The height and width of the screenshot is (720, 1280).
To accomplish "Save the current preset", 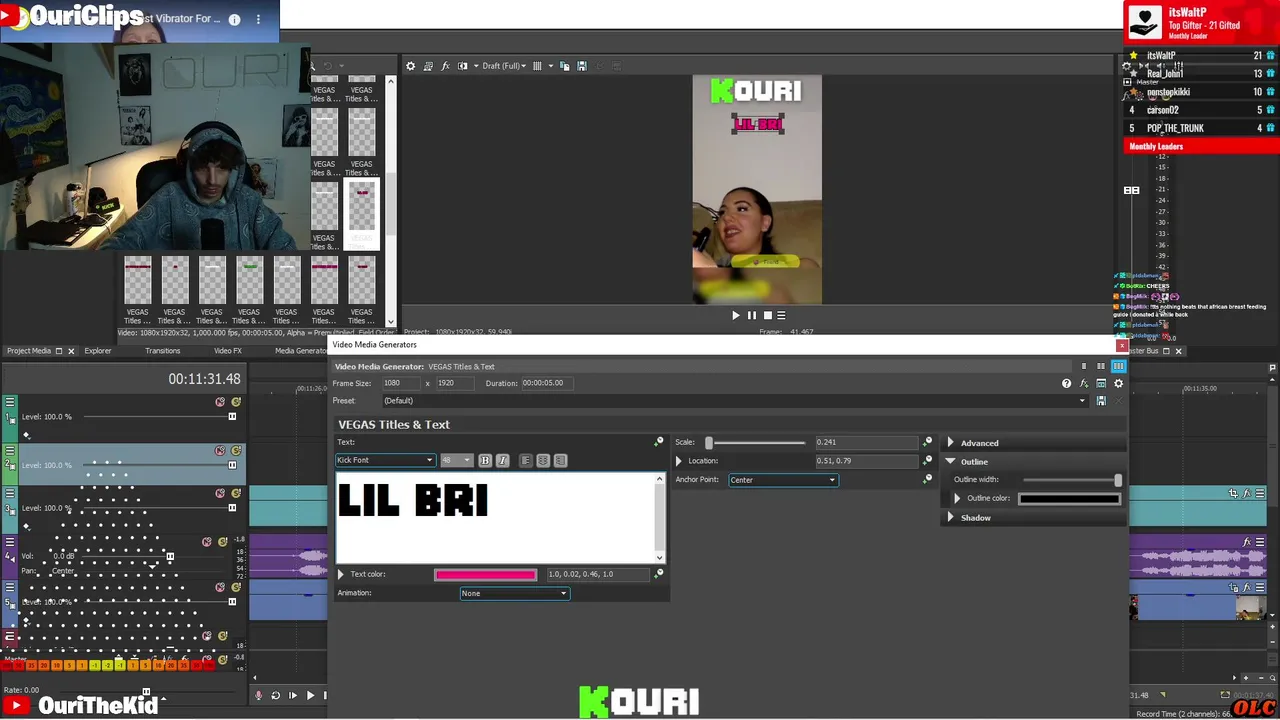I will pos(1101,401).
